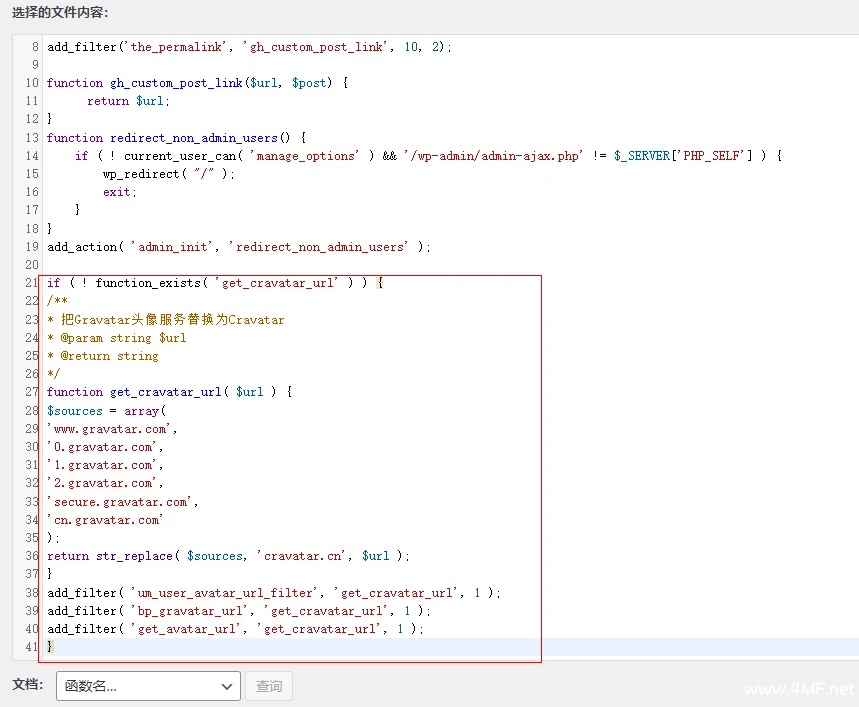Place cursor at closing brace on line 41
Image resolution: width=859 pixels, height=707 pixels.
(51, 647)
